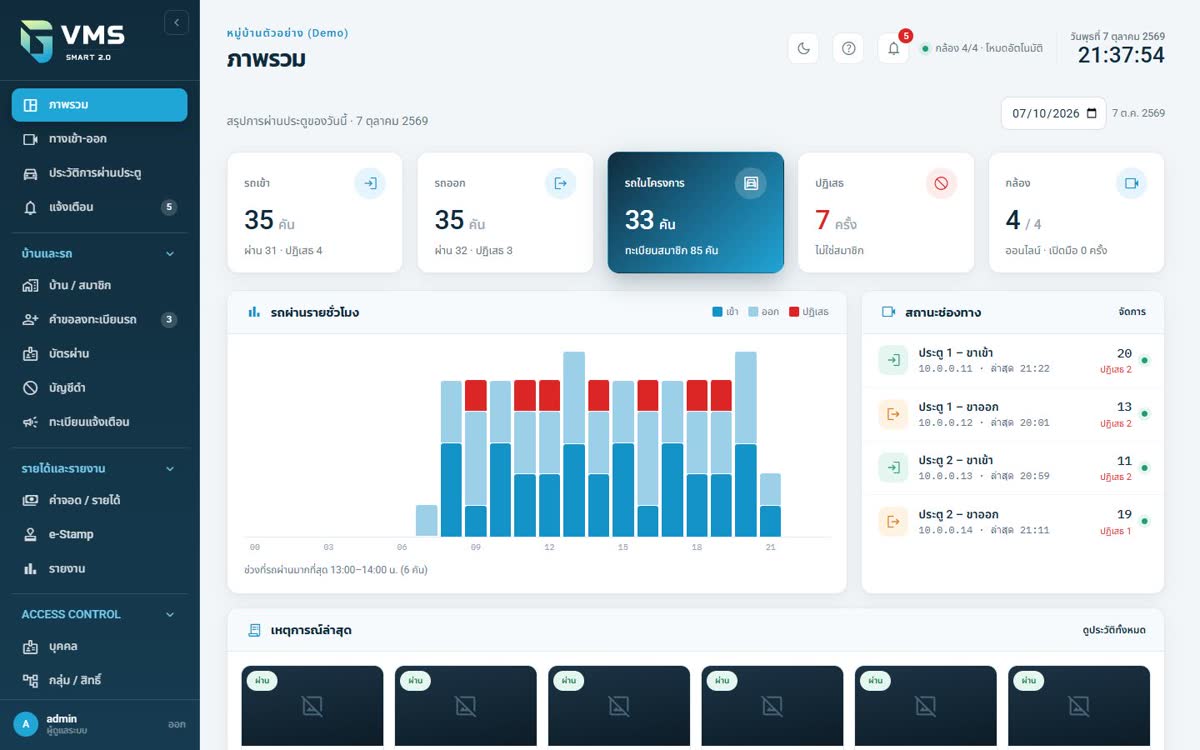Click the camera icon on กล้อง card
Image resolution: width=1200 pixels, height=750 pixels.
(x=1131, y=183)
